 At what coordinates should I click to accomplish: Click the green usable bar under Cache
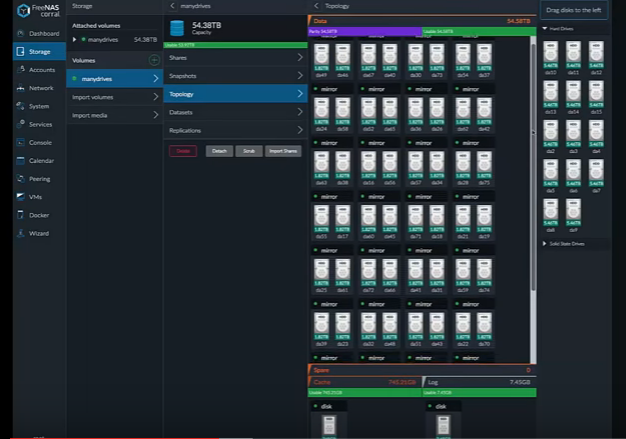click(365, 393)
